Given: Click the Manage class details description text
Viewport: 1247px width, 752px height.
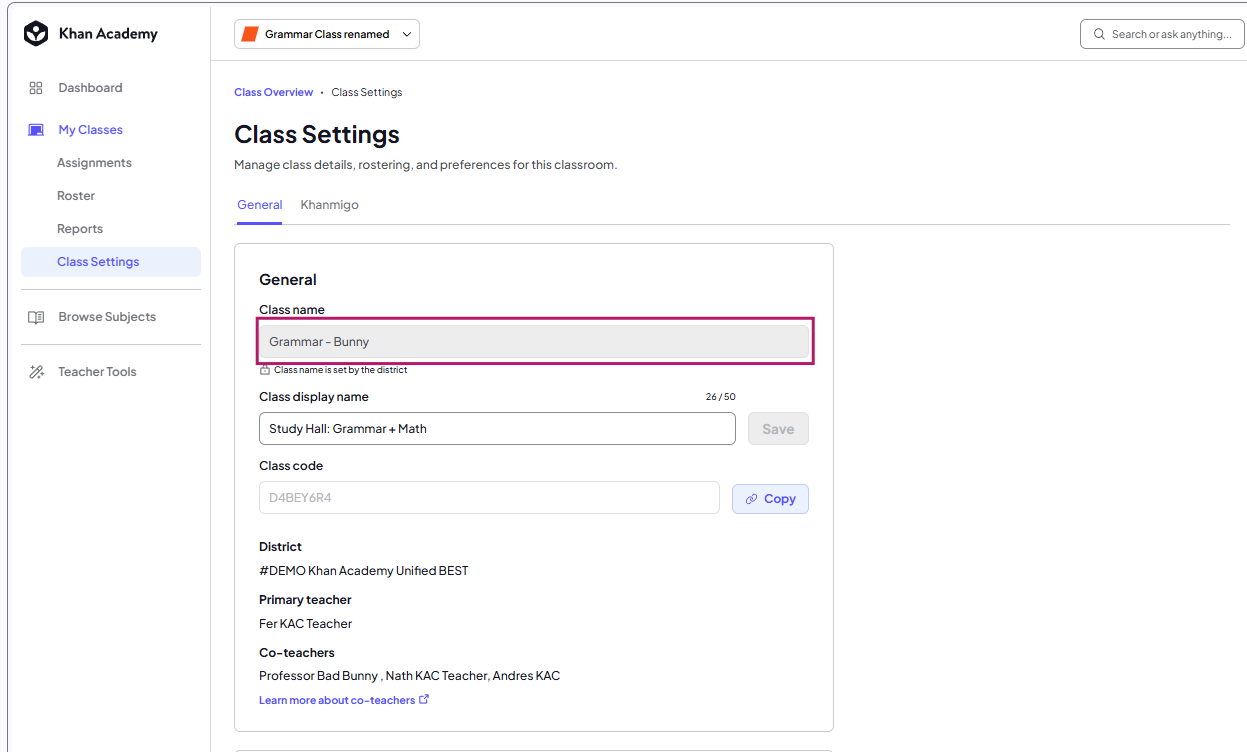Looking at the screenshot, I should (426, 165).
